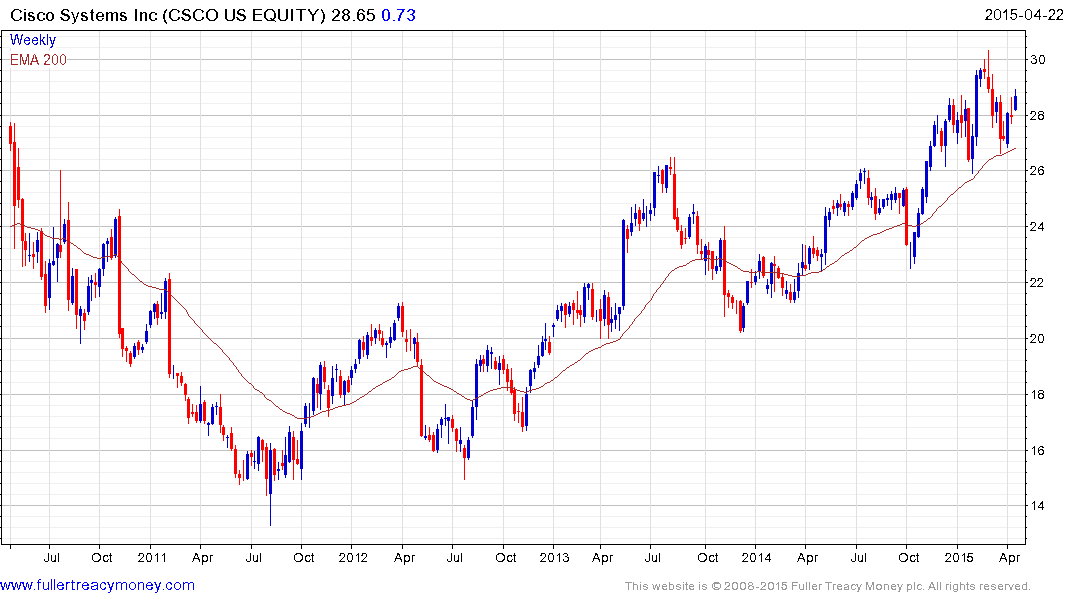The width and height of the screenshot is (1075, 600).
Task: Click the 20 price axis label
Action: point(1037,339)
